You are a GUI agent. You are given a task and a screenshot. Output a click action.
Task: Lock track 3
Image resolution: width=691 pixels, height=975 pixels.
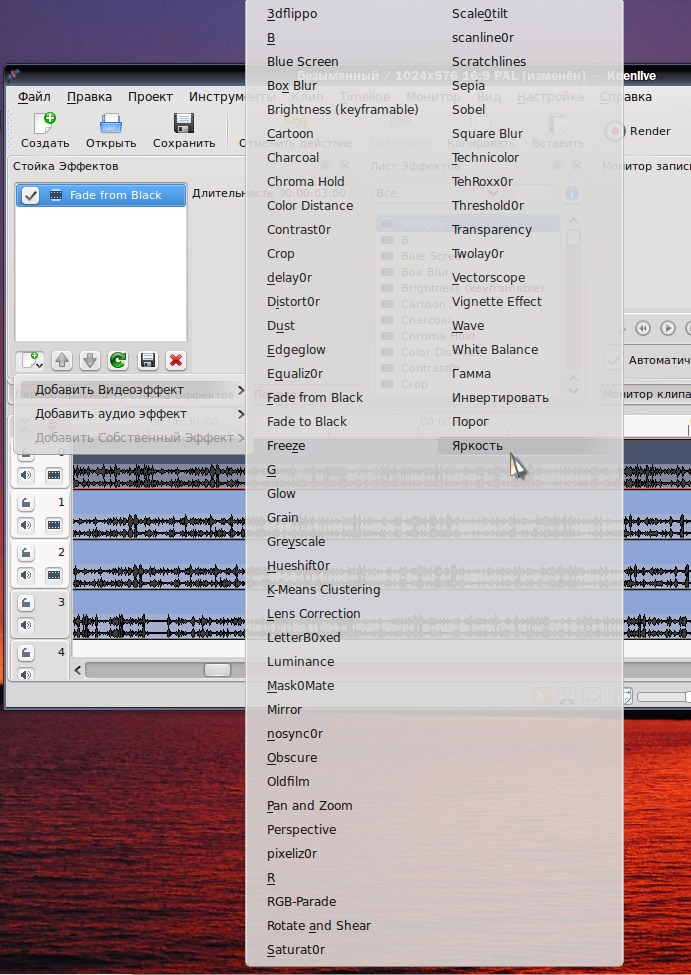click(x=26, y=603)
